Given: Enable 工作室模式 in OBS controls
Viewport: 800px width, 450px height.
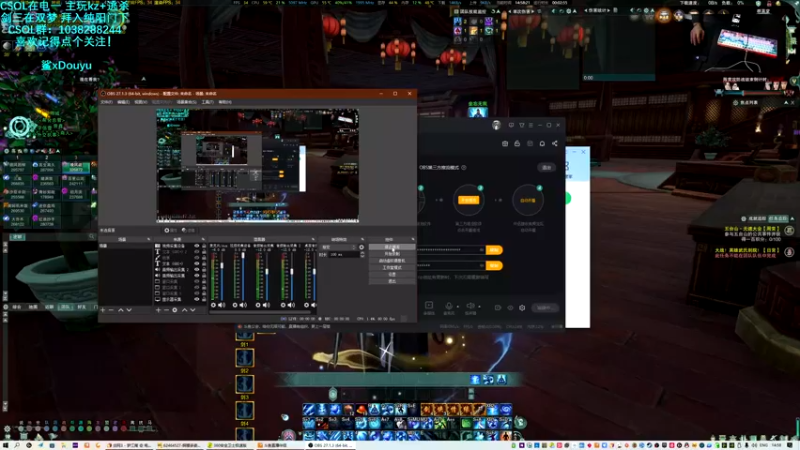Looking at the screenshot, I should click(392, 267).
